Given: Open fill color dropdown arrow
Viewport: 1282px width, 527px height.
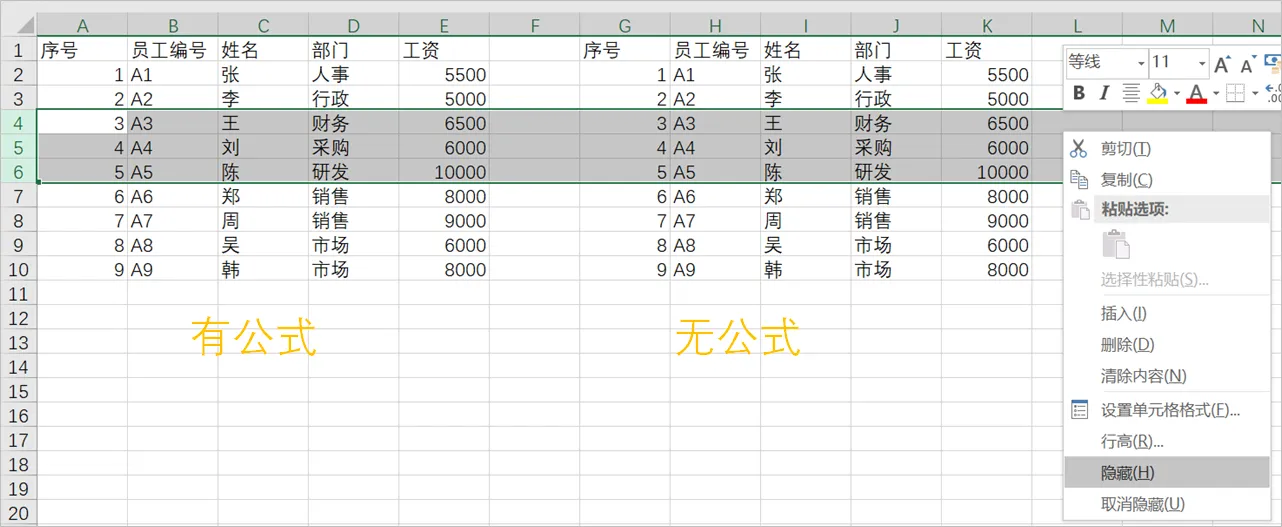Looking at the screenshot, I should pyautogui.click(x=1176, y=94).
